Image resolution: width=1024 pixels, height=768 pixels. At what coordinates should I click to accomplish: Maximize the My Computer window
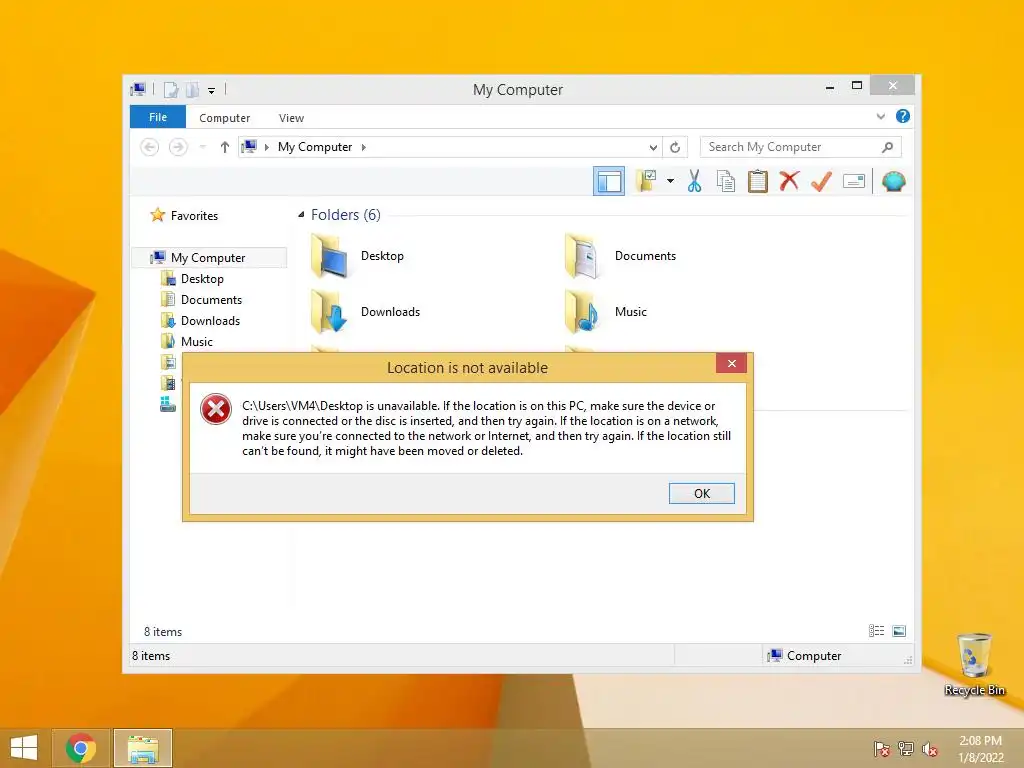coord(857,86)
